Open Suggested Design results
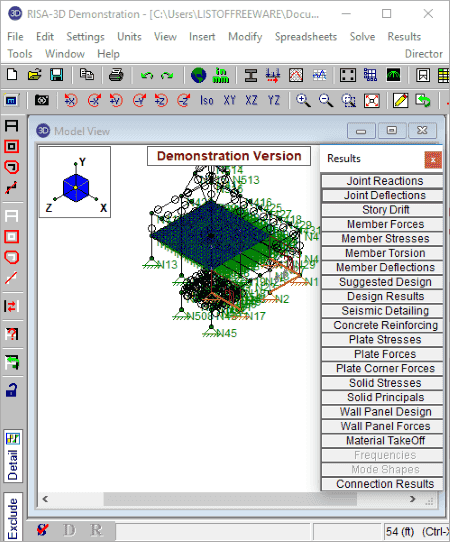450x542 pixels. pos(382,282)
